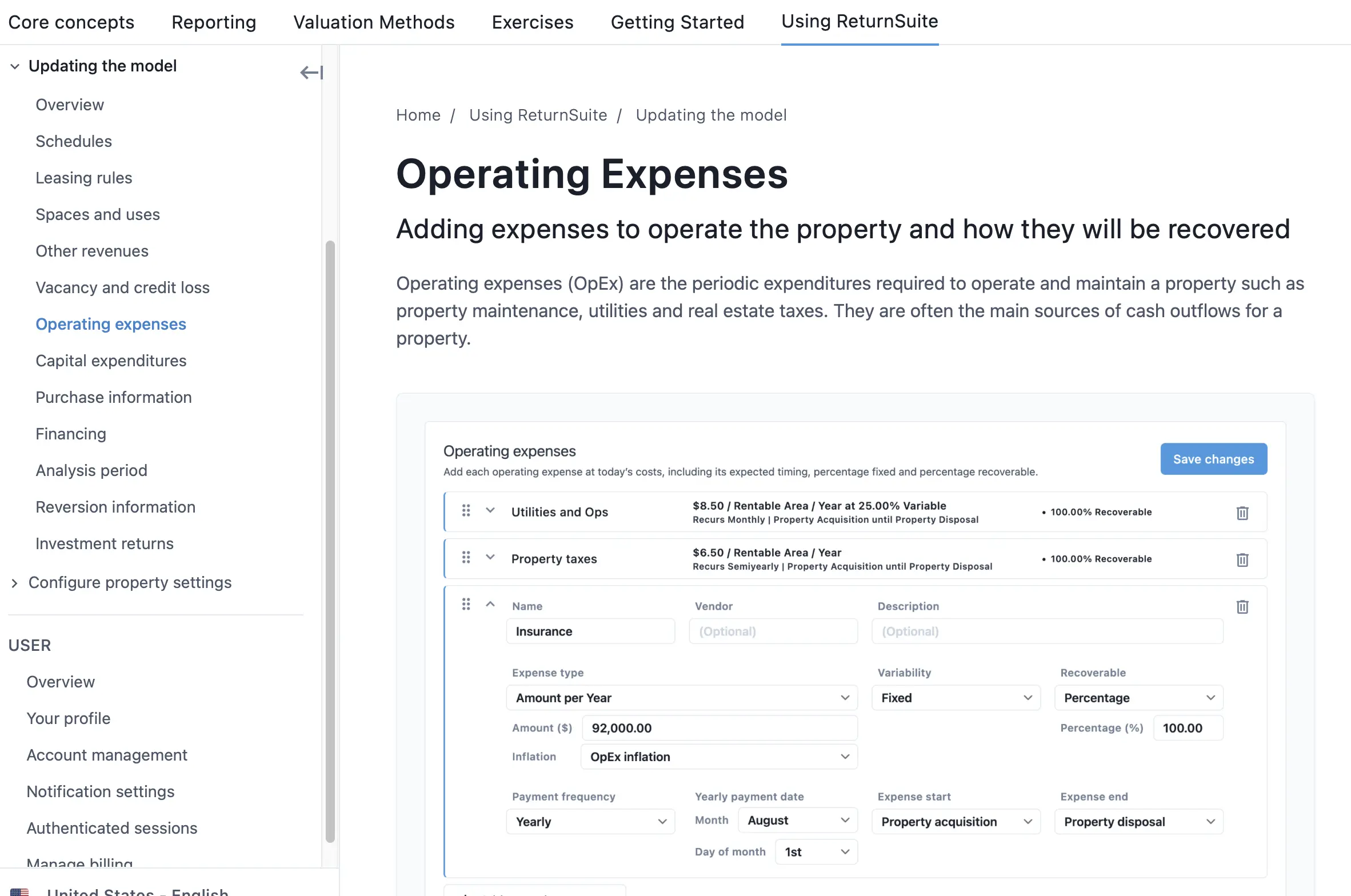This screenshot has width=1351, height=896.
Task: Open the Month dropdown showing August
Action: (x=798, y=820)
